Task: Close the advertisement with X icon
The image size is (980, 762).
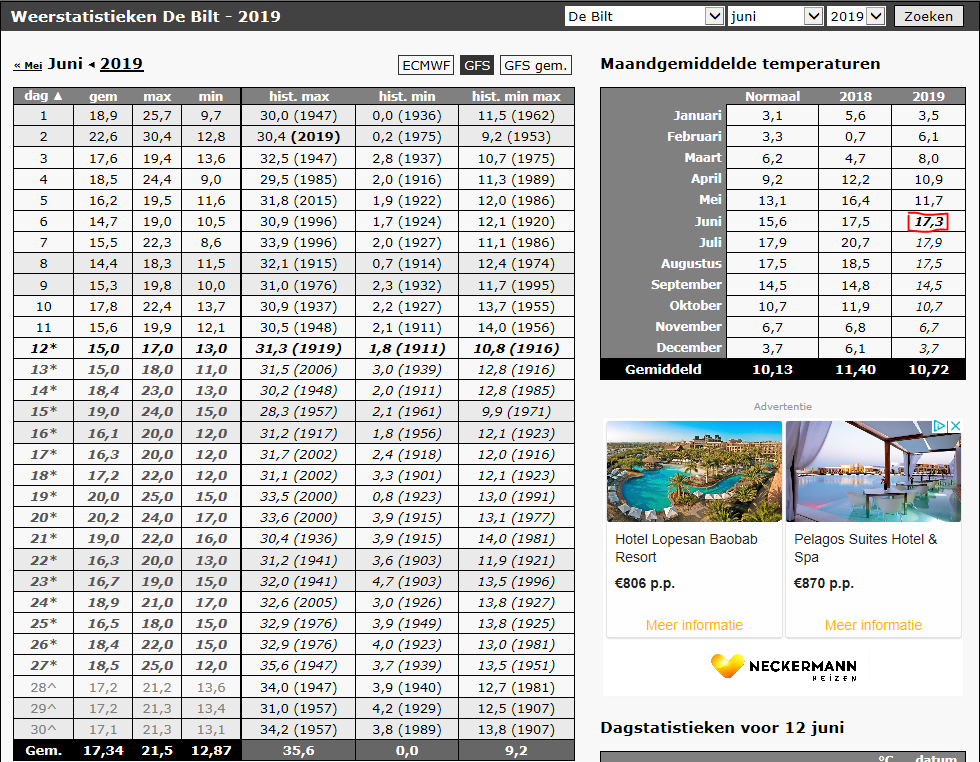Action: [954, 426]
